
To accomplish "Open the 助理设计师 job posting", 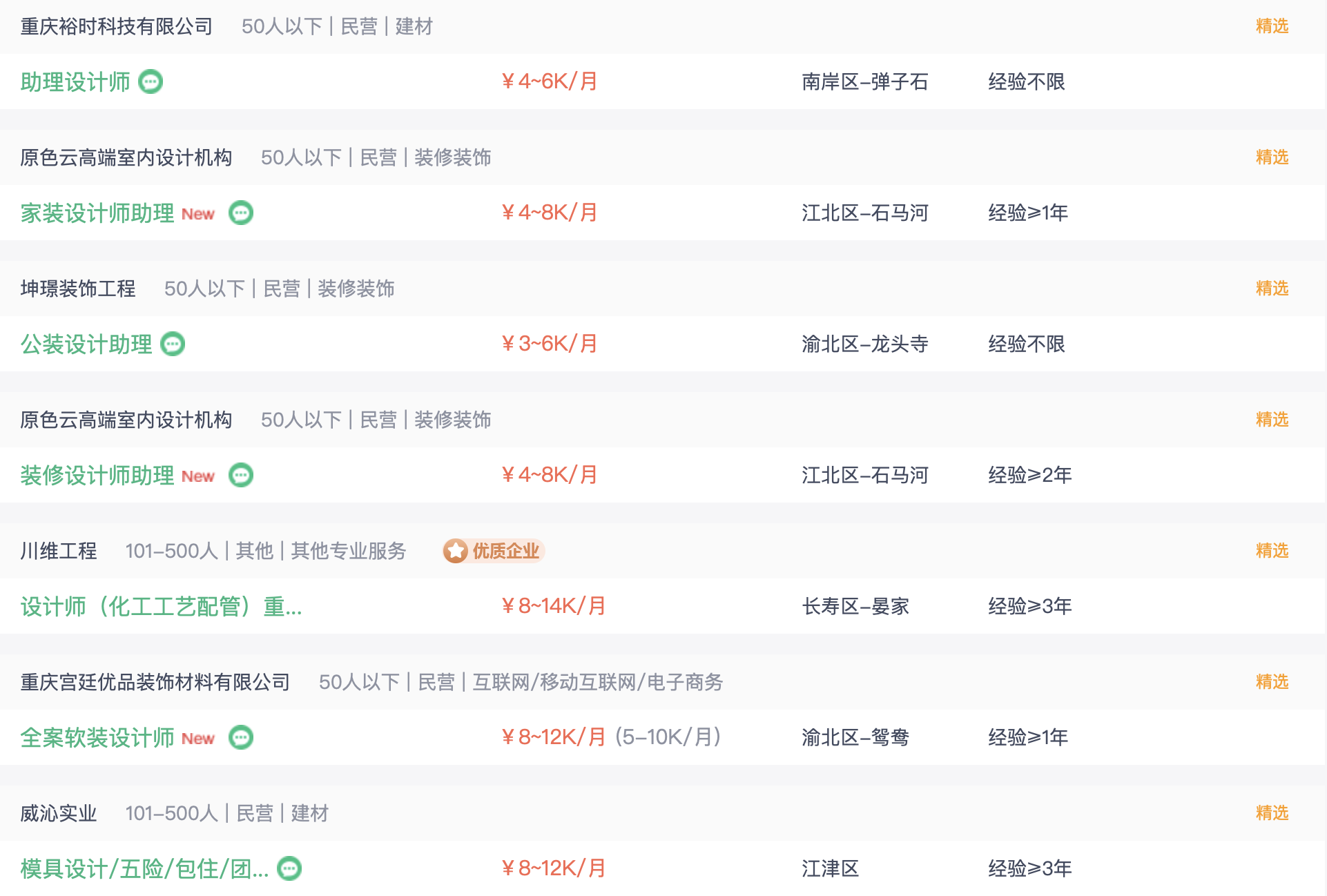I will (x=75, y=81).
